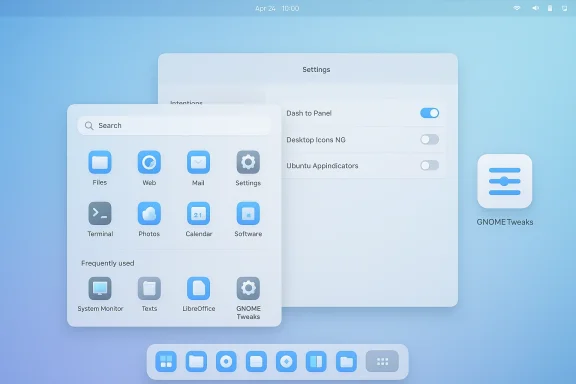Open Settings from the app grid

[x=248, y=162]
